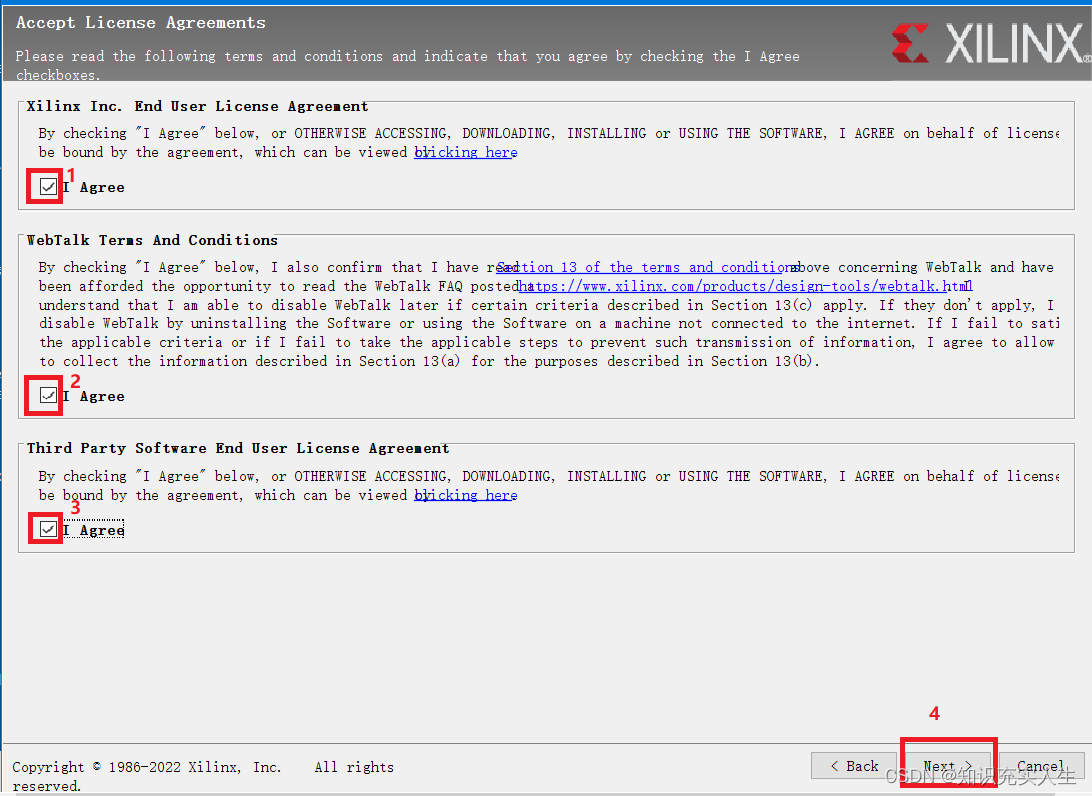Click the Next button
The image size is (1092, 796).
[947, 766]
